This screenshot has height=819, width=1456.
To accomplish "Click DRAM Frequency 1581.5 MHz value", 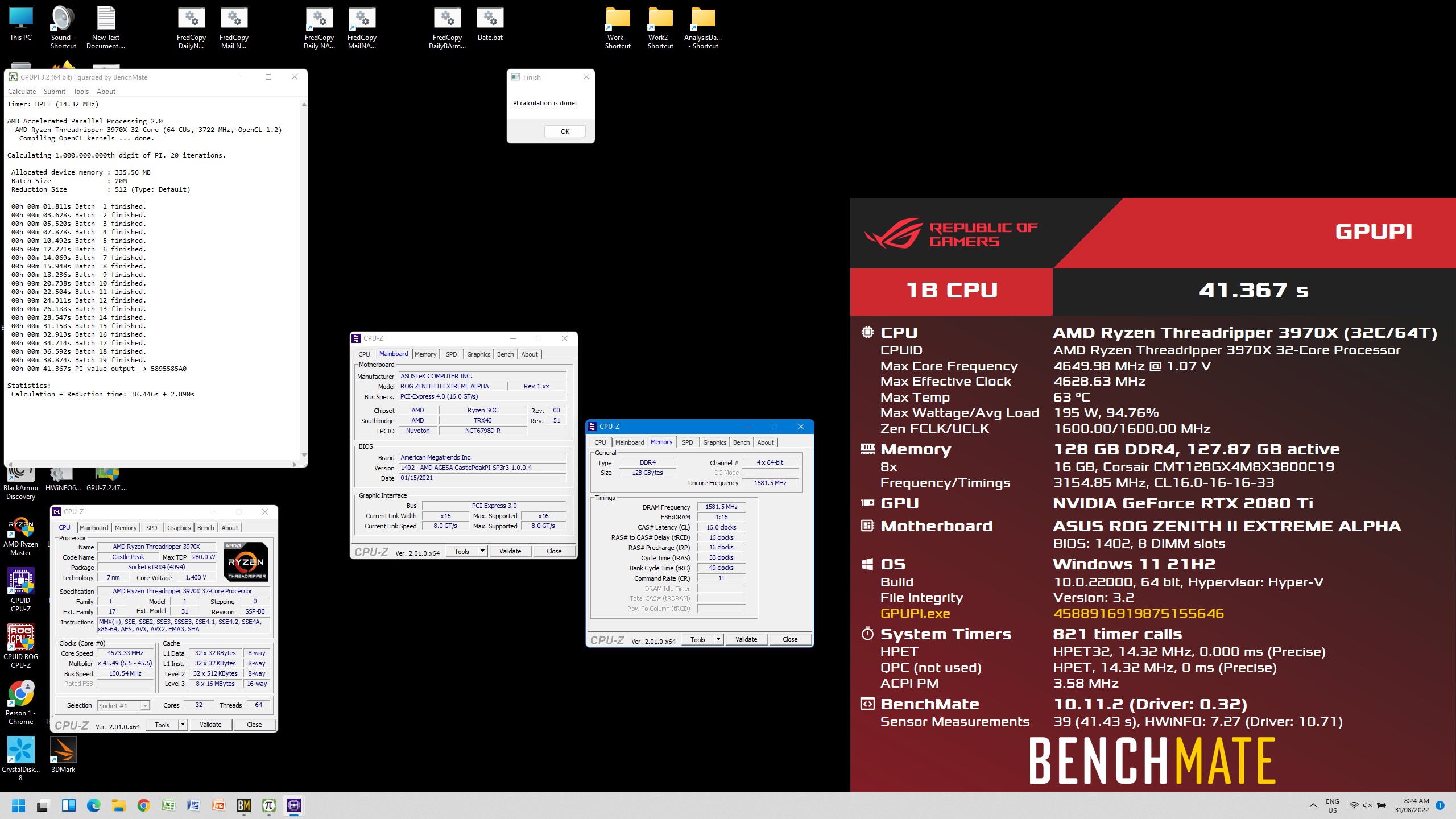I will click(721, 507).
